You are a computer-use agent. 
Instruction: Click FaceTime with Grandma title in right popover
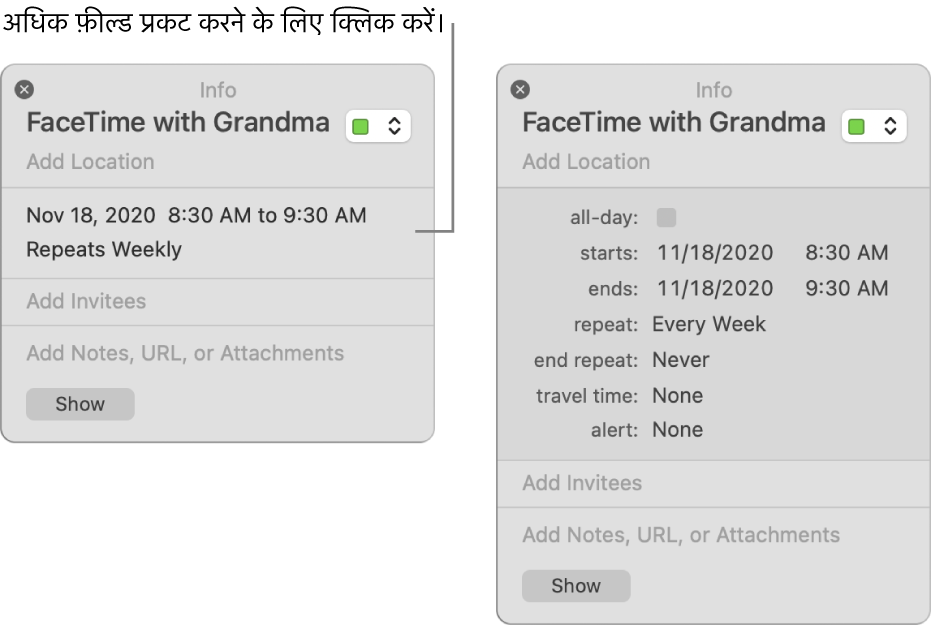674,122
